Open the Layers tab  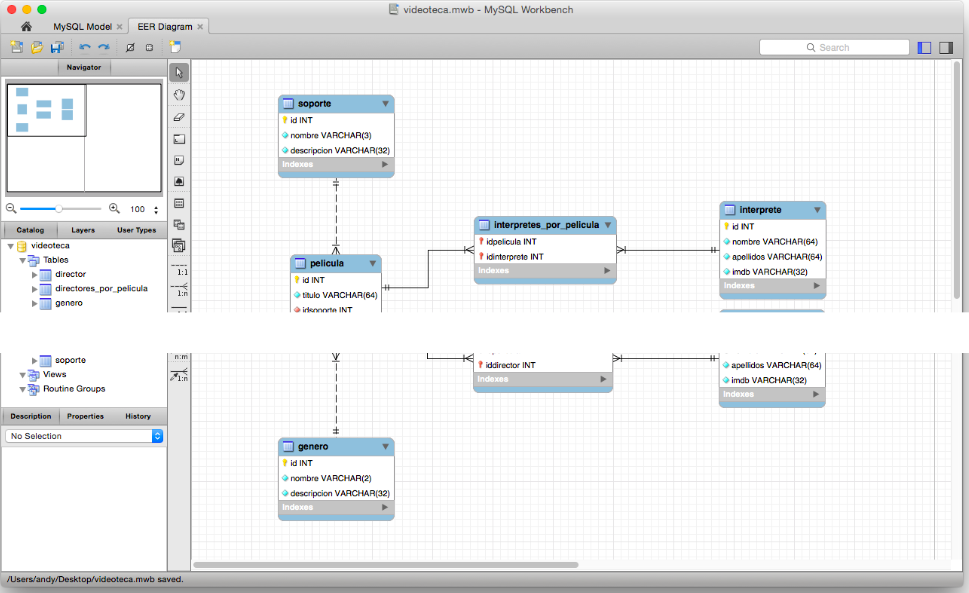83,230
